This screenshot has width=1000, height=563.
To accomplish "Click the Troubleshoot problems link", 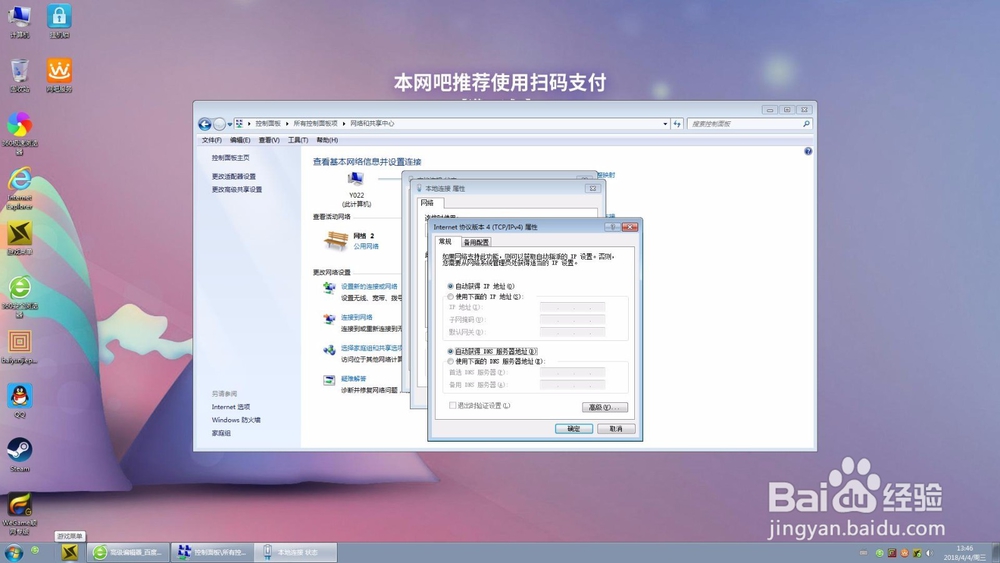I will pyautogui.click(x=353, y=379).
